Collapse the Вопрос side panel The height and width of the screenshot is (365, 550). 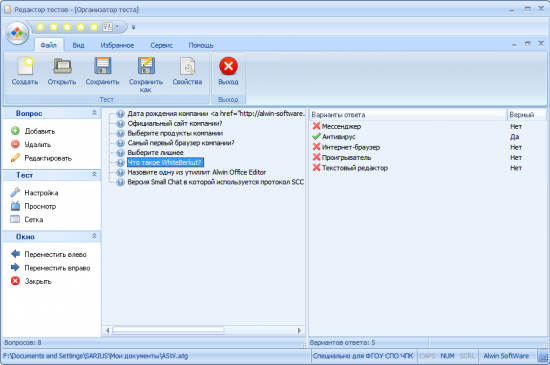94,113
